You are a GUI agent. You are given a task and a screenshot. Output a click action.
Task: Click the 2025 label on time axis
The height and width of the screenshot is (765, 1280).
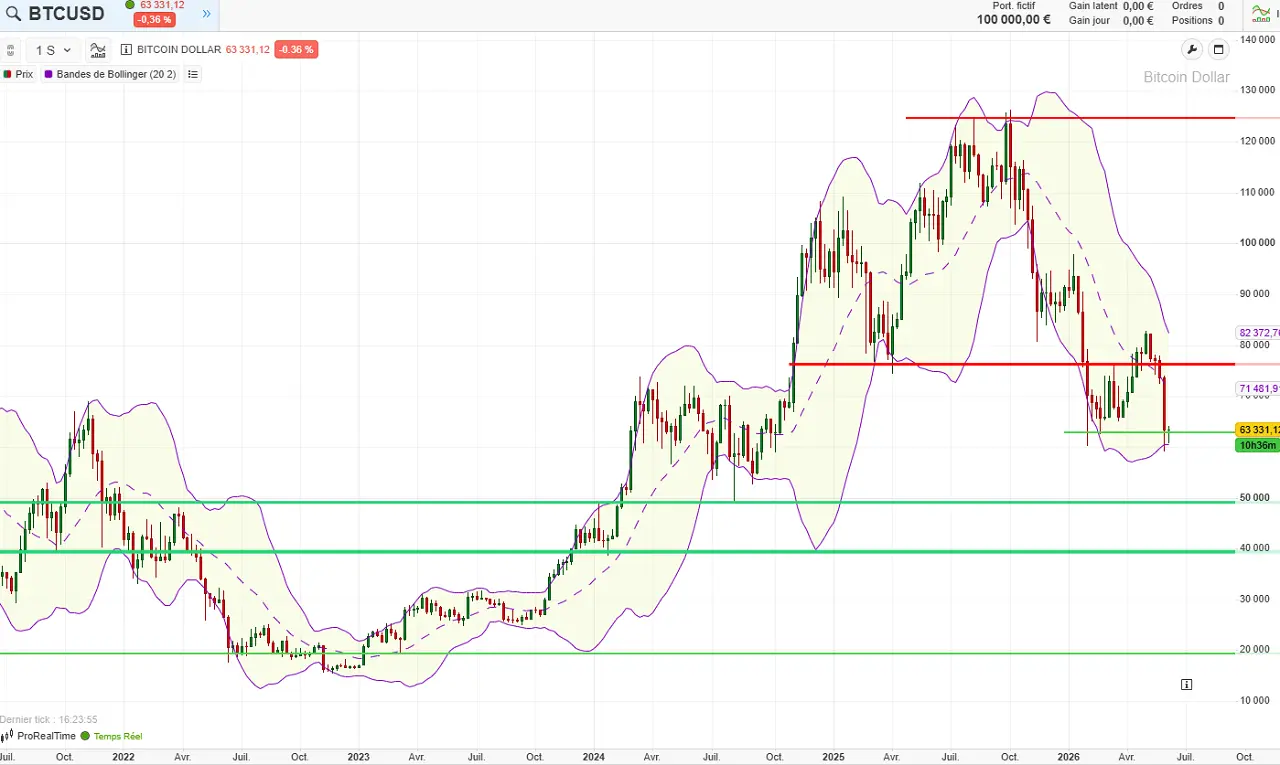[x=834, y=757]
